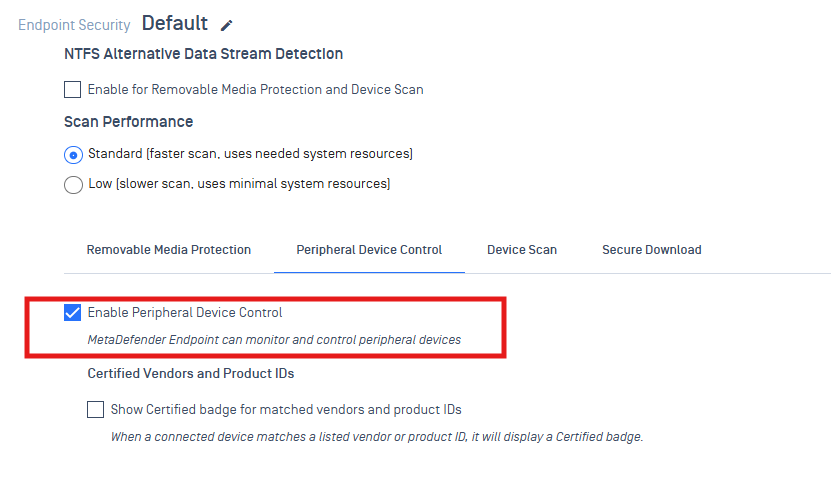Switch to the Removable Media Protection tab

(x=169, y=250)
